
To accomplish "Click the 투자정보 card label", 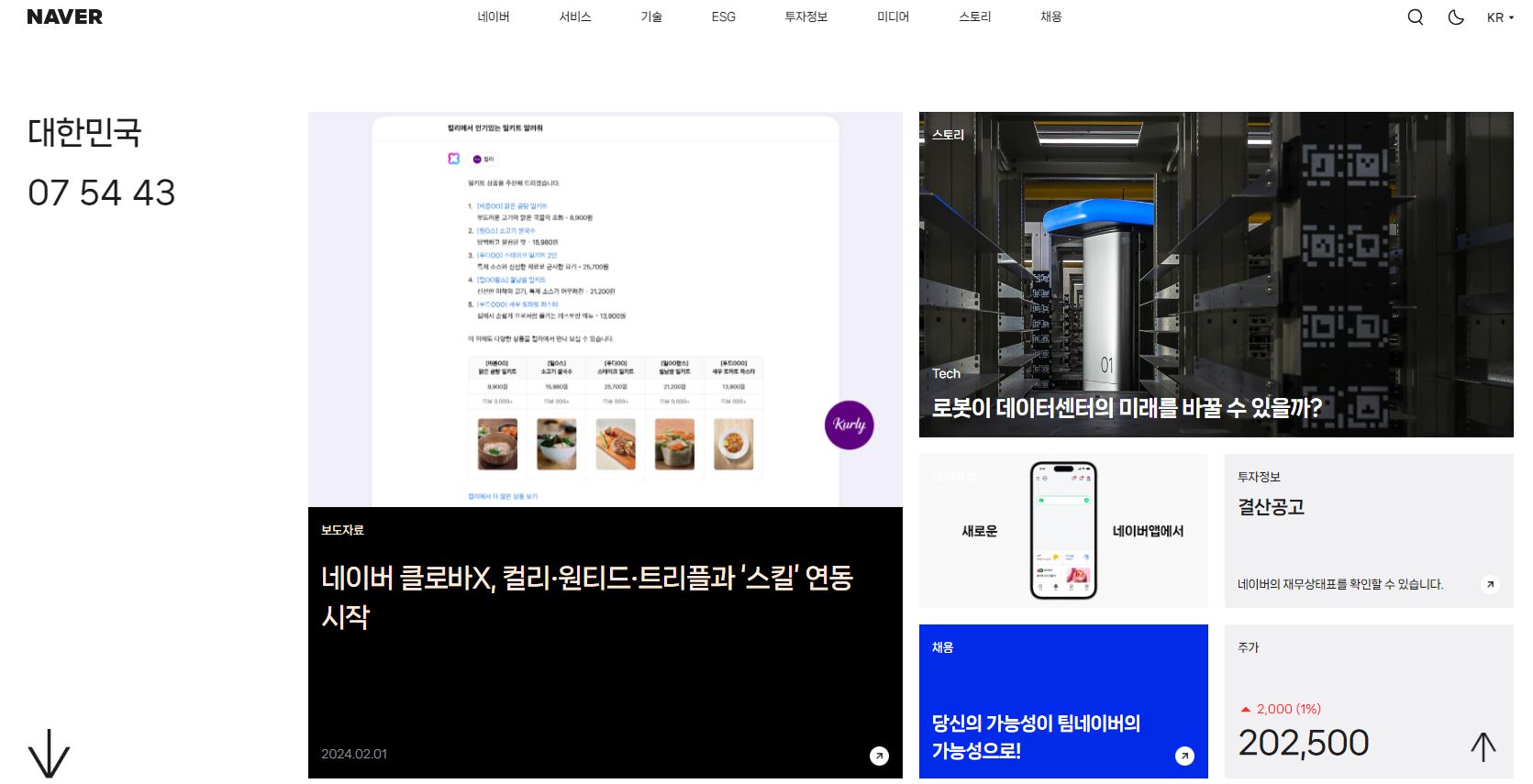I will [x=1259, y=477].
